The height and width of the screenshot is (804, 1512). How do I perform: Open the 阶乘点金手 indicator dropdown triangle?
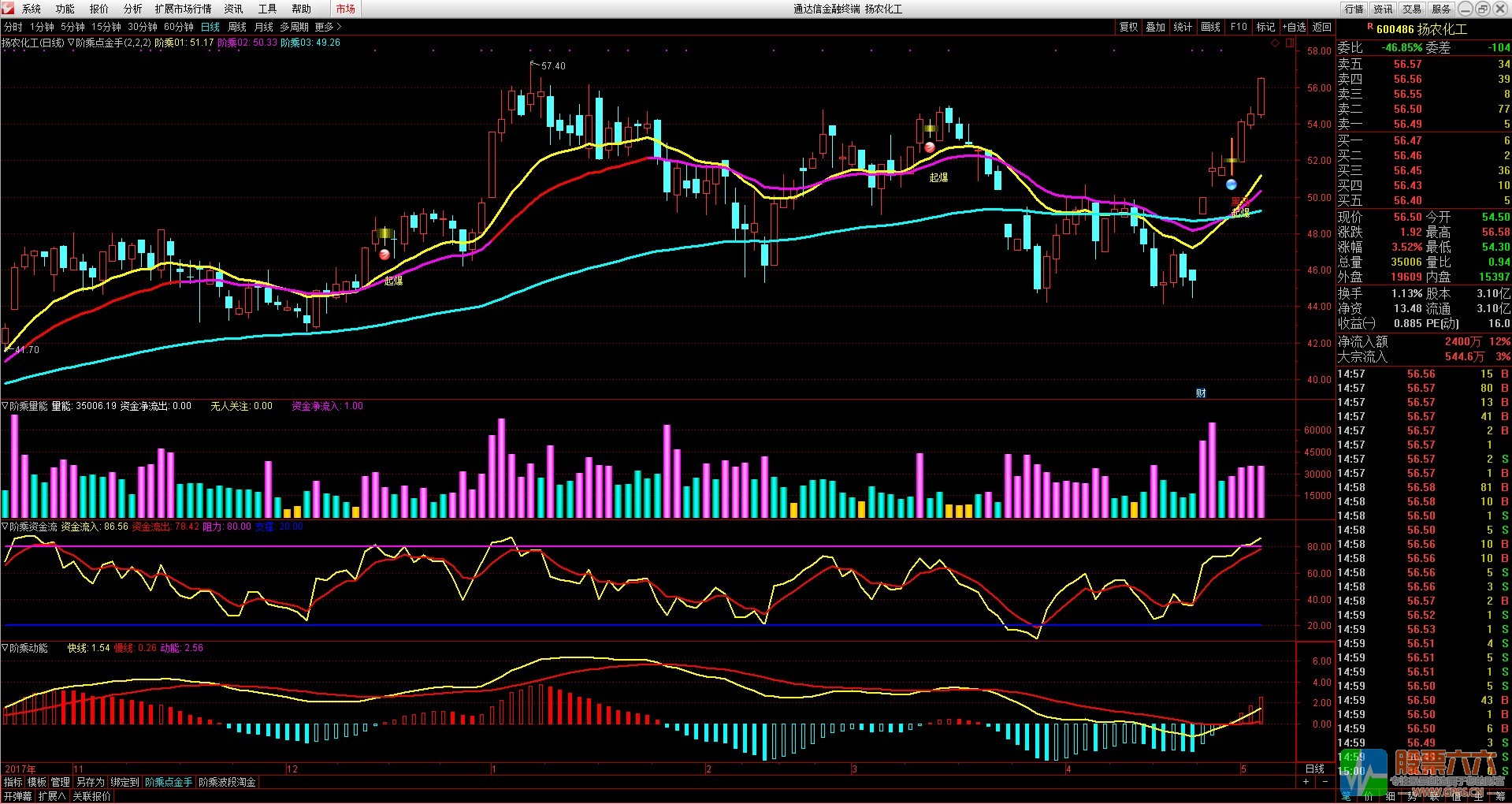pos(71,43)
